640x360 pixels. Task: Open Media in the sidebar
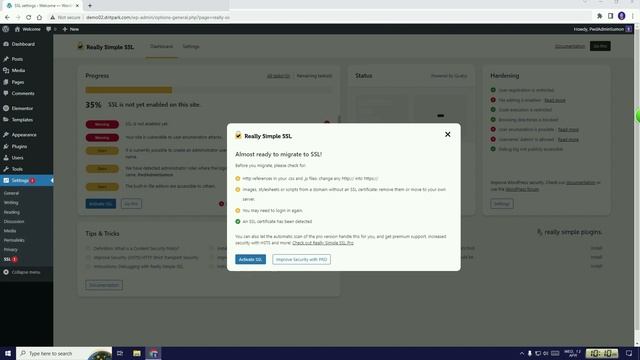click(18, 71)
